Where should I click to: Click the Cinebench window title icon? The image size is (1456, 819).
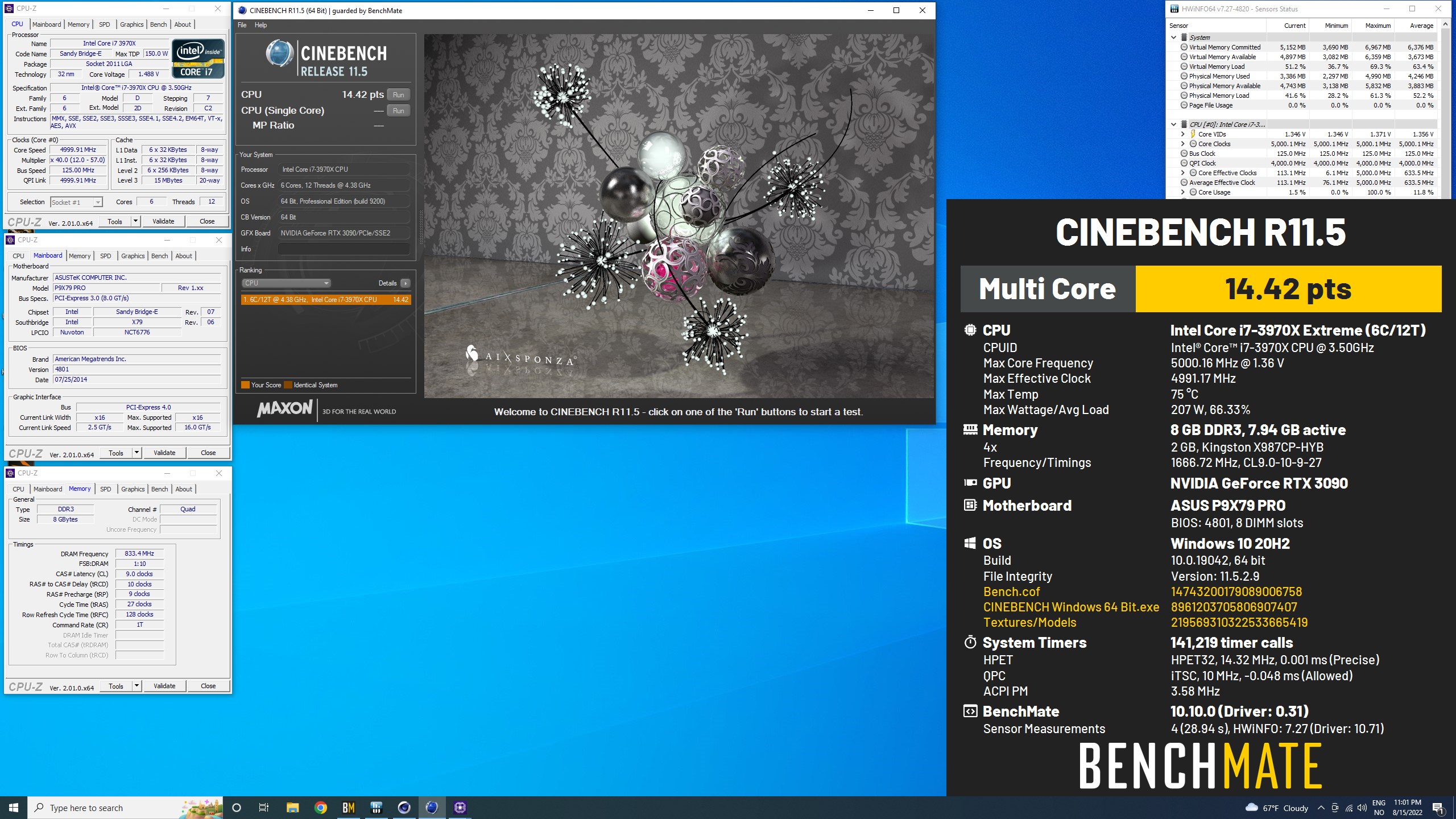point(243,10)
